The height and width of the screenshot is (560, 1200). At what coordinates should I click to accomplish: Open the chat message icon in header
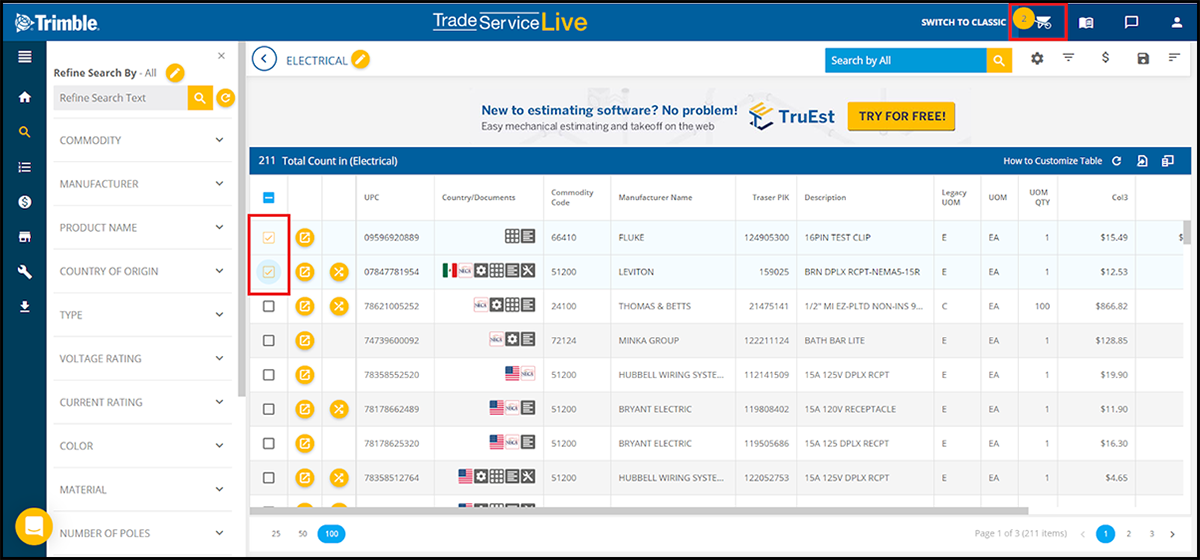click(1132, 22)
